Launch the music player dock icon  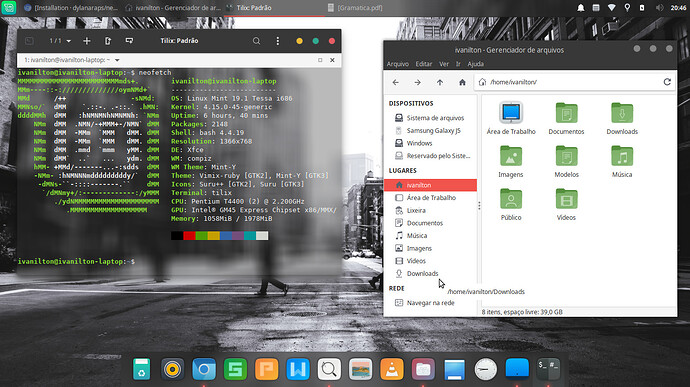click(x=172, y=369)
